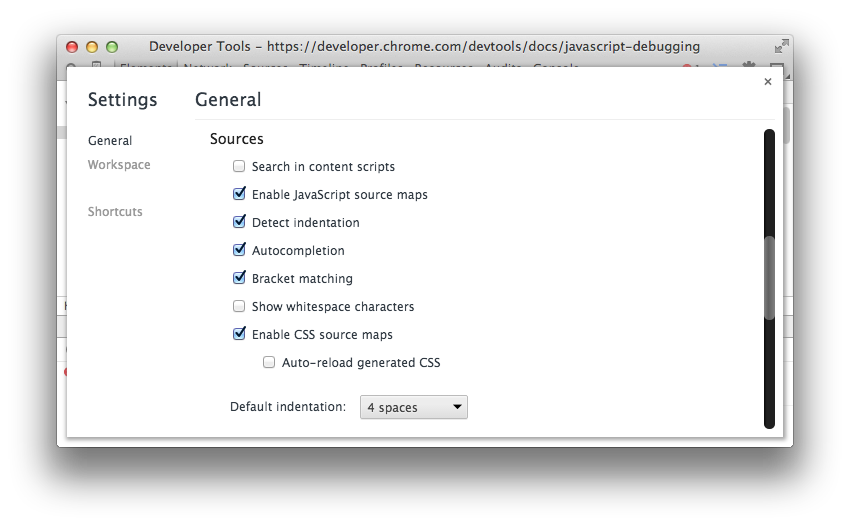Untick the Bracket matching option
This screenshot has width=850, height=526.
(239, 279)
